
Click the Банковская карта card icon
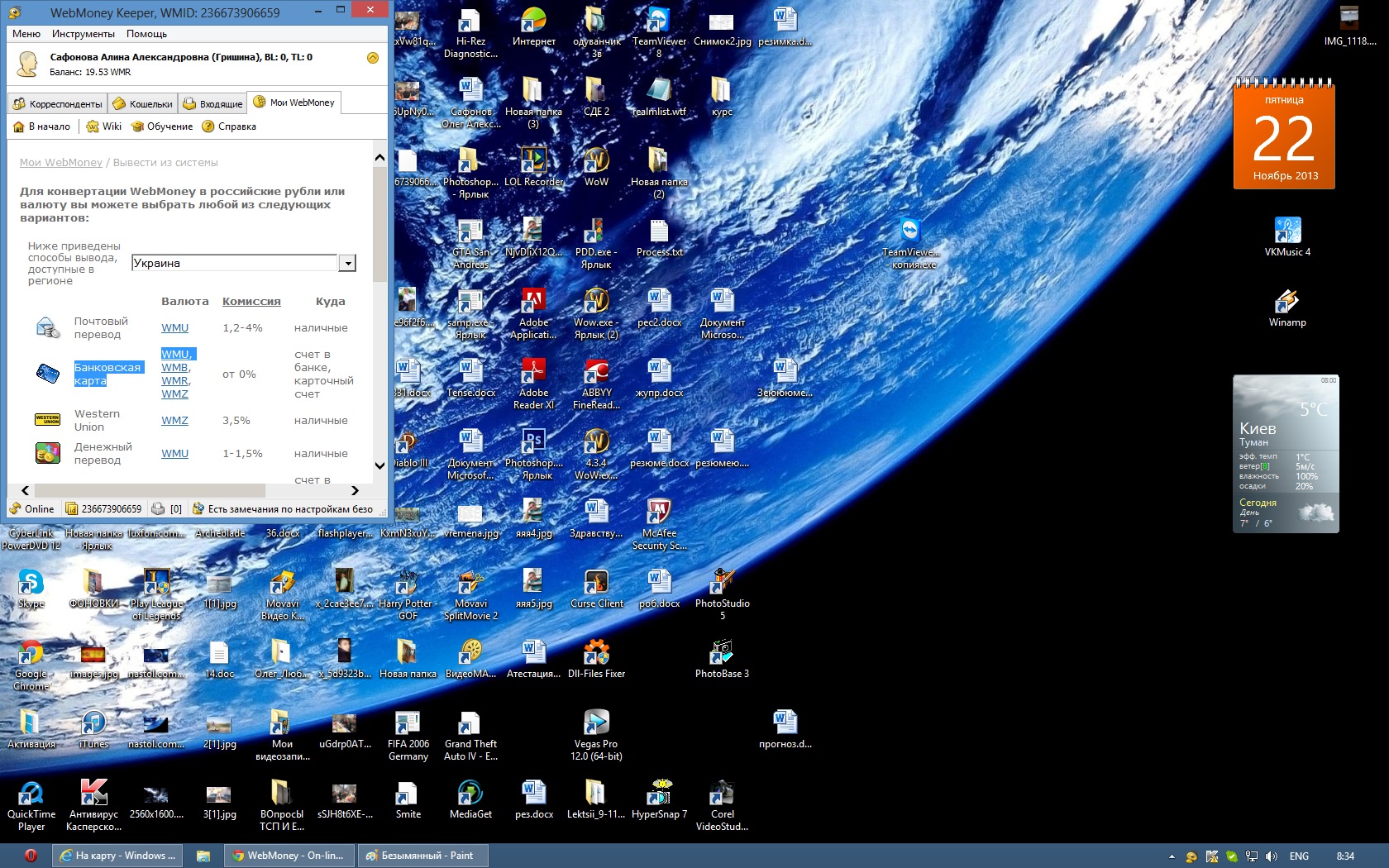click(48, 374)
